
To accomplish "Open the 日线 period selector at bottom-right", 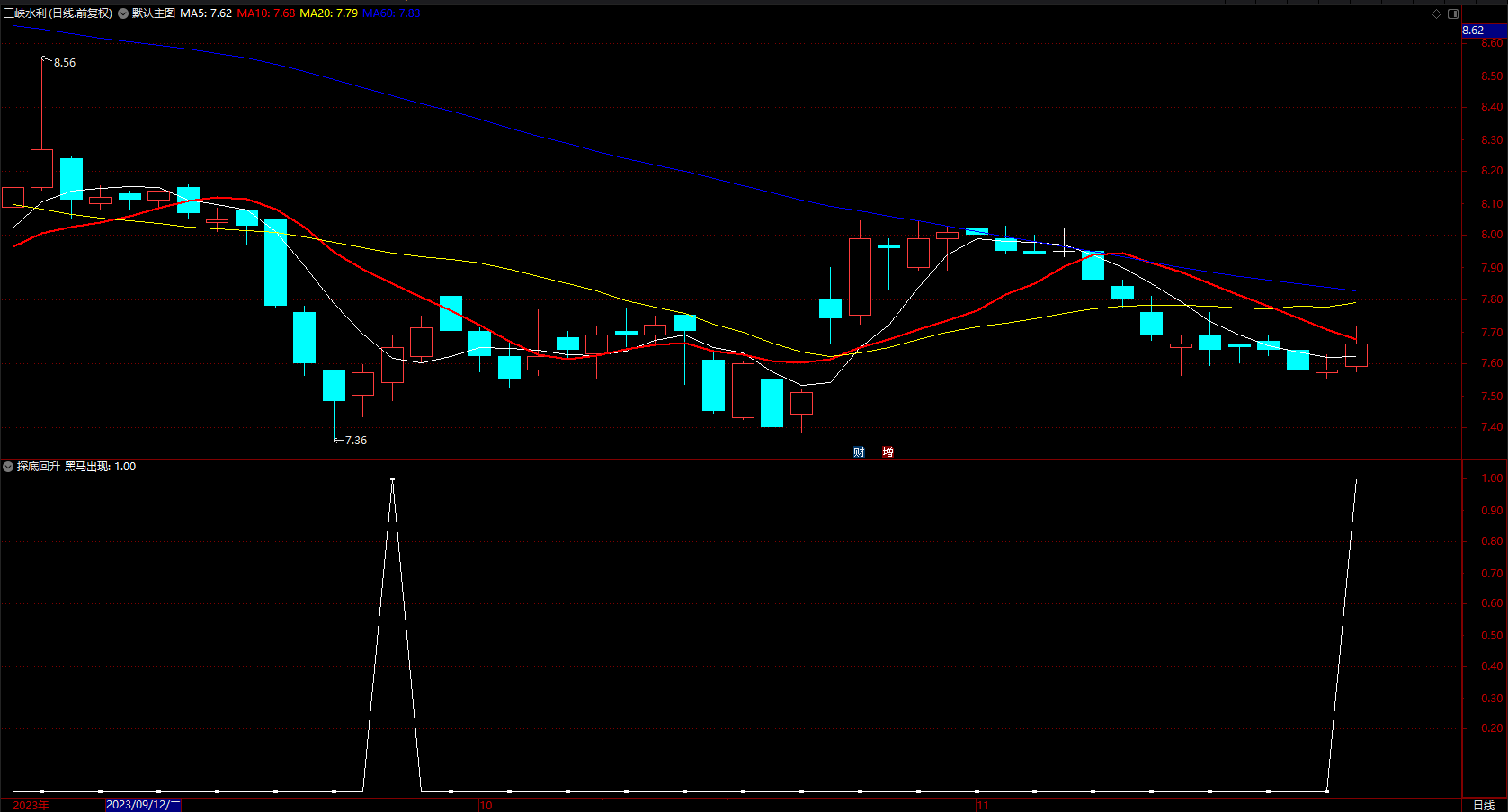I will [x=1484, y=806].
